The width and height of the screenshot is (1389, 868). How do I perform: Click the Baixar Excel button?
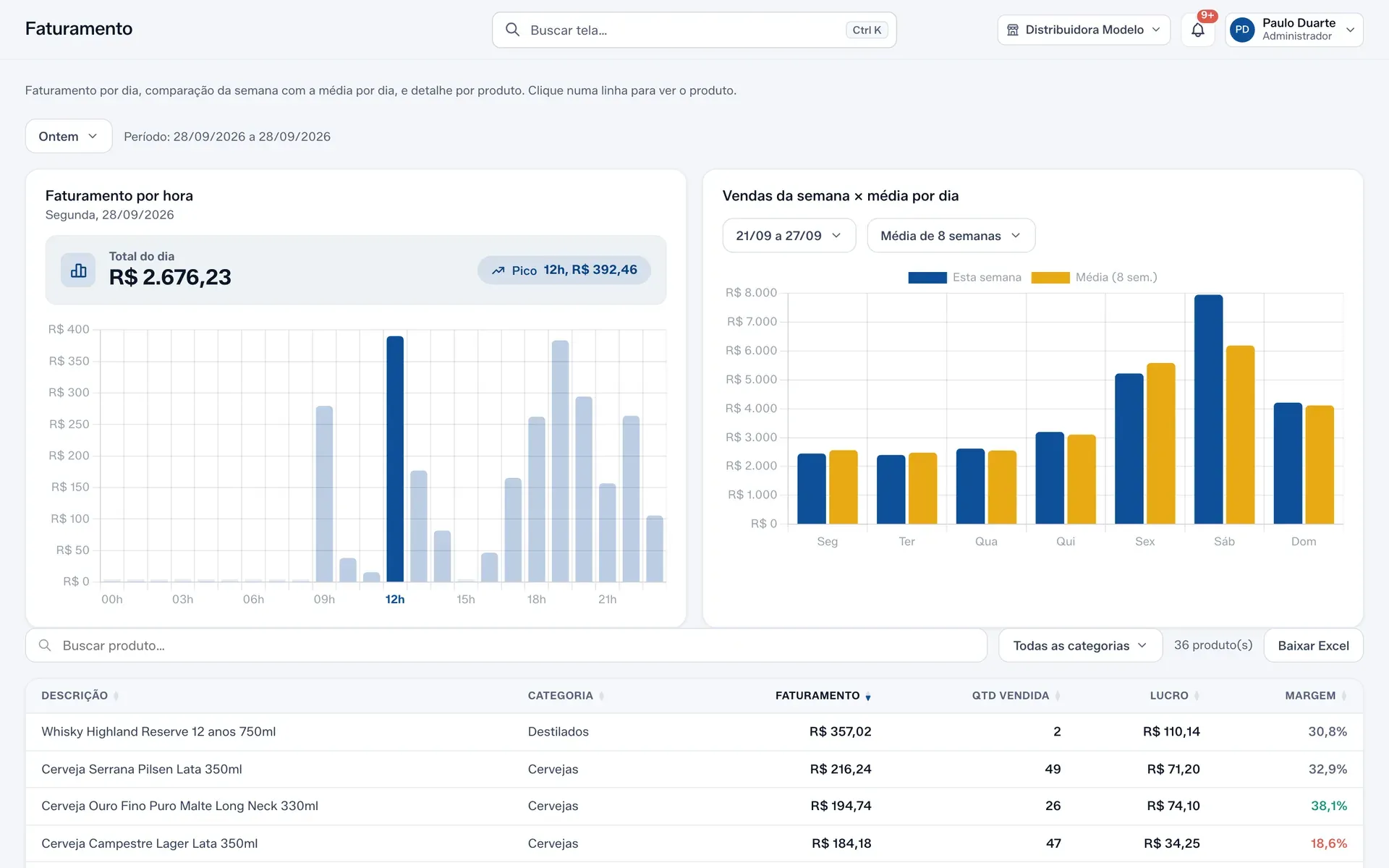[1313, 645]
